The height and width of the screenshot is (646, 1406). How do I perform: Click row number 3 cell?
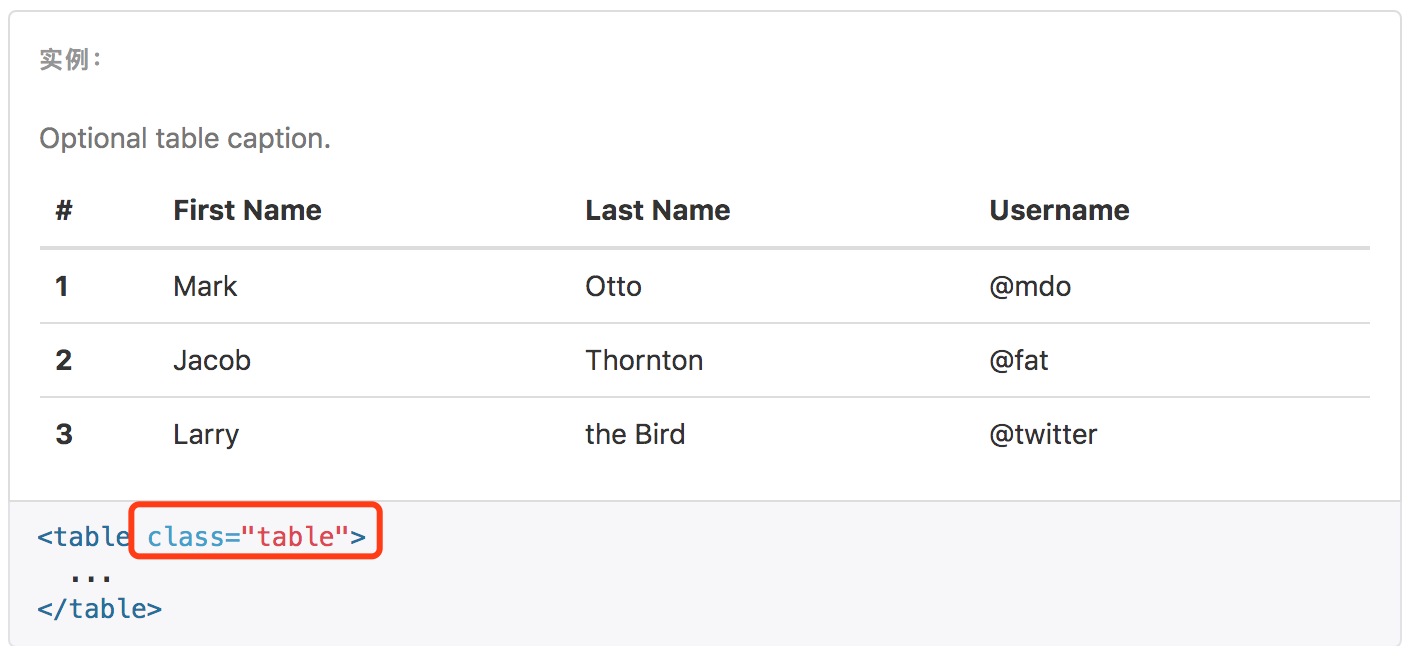pos(64,434)
